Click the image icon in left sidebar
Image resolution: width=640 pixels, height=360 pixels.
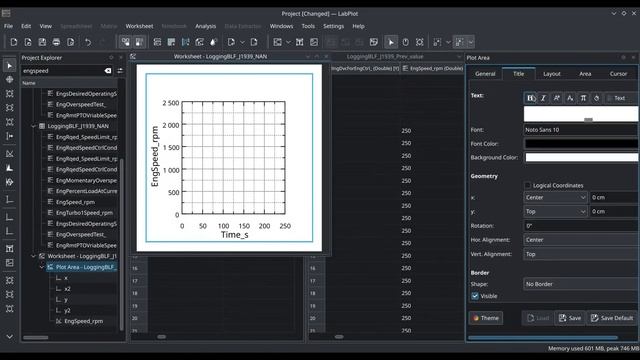click(x=10, y=262)
